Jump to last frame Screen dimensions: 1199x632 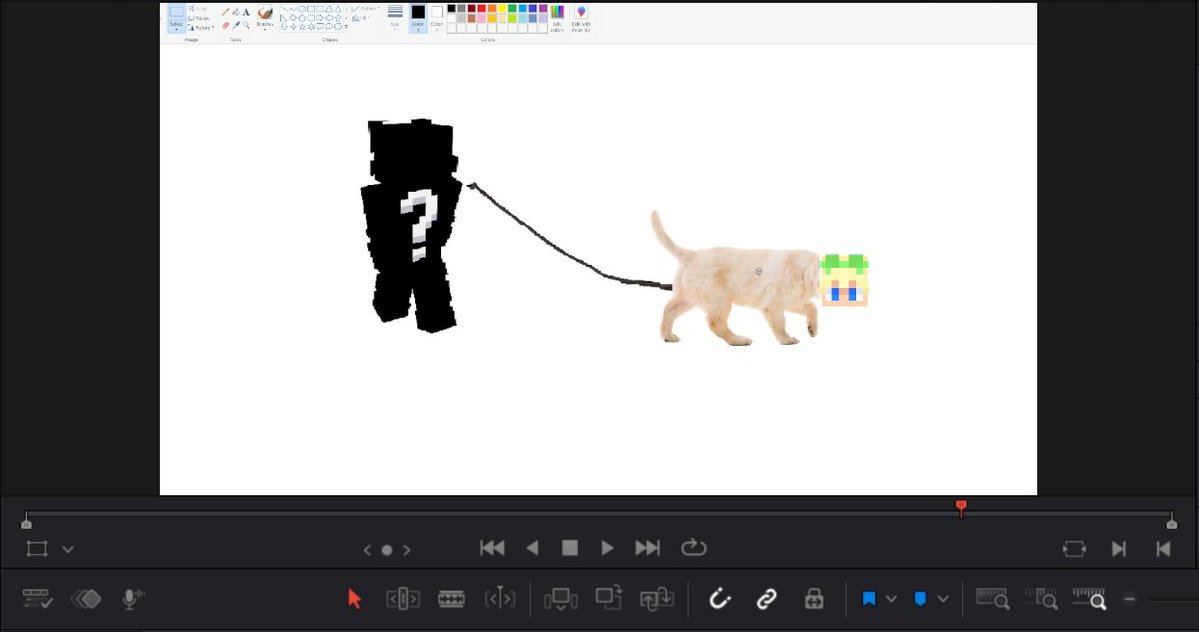(x=647, y=548)
